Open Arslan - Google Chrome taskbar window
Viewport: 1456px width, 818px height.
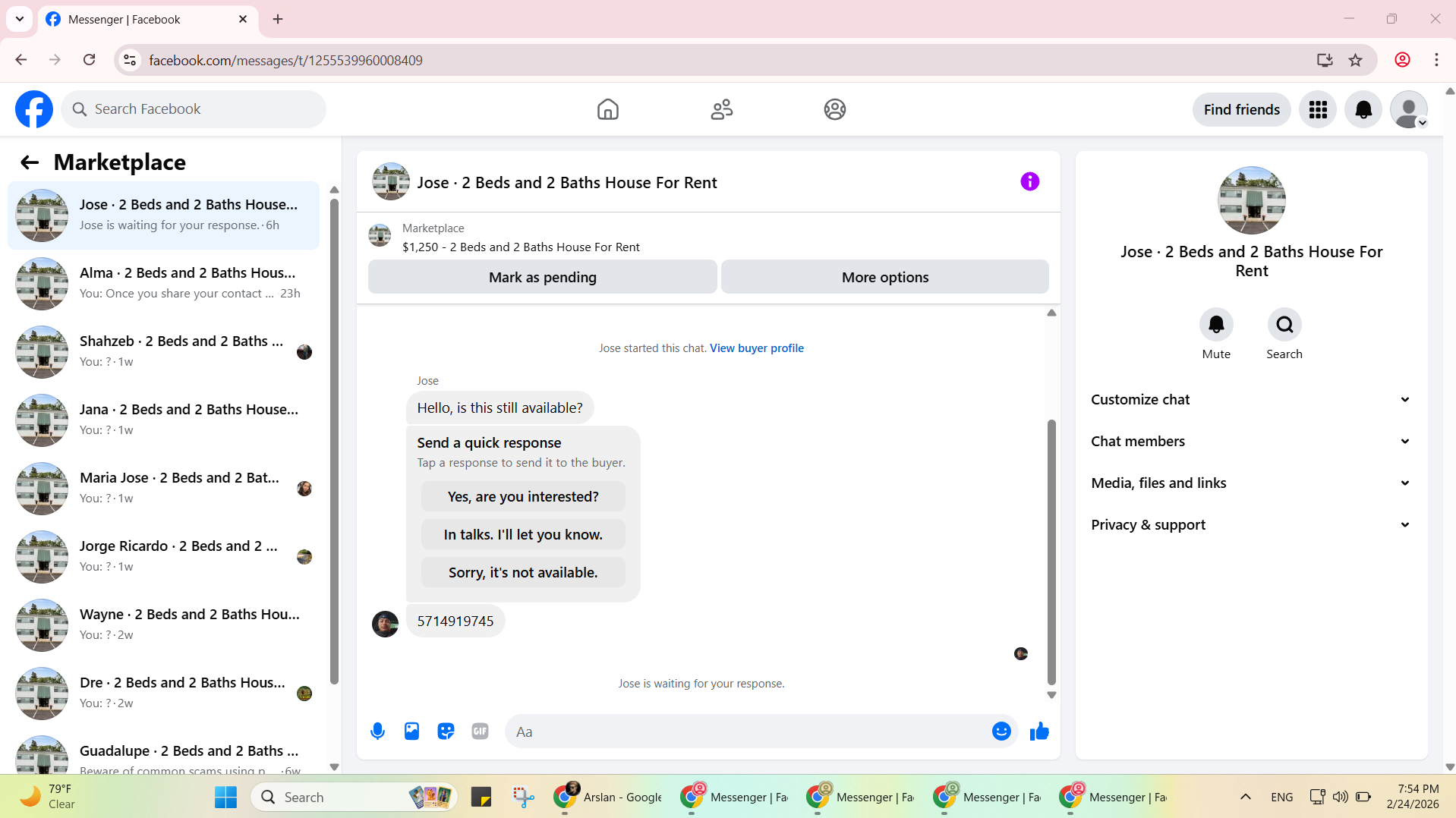point(609,797)
